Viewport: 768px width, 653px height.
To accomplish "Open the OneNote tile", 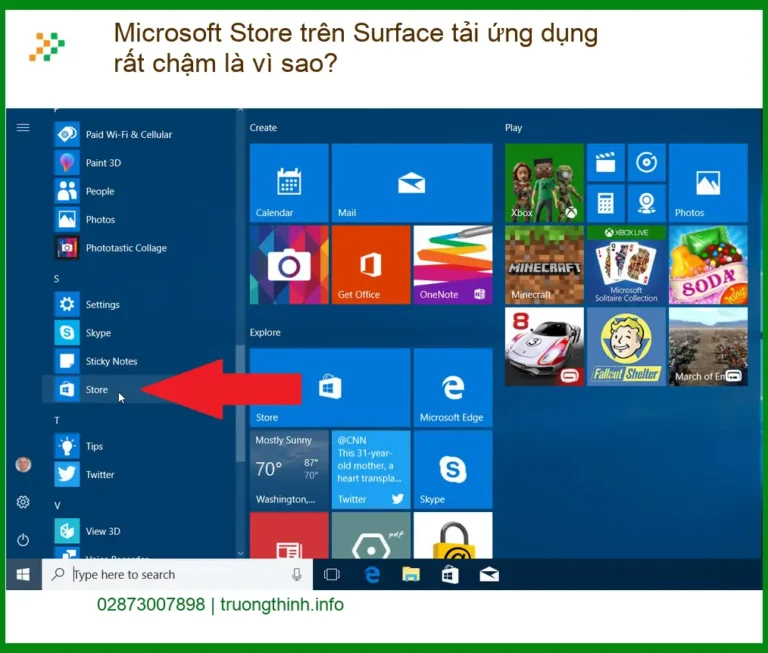I will pos(453,265).
